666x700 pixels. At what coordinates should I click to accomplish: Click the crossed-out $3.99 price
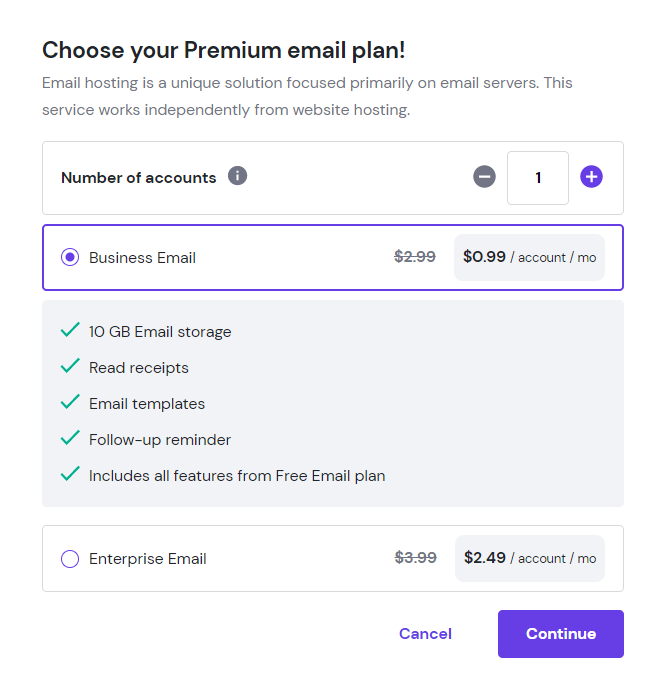tap(415, 558)
